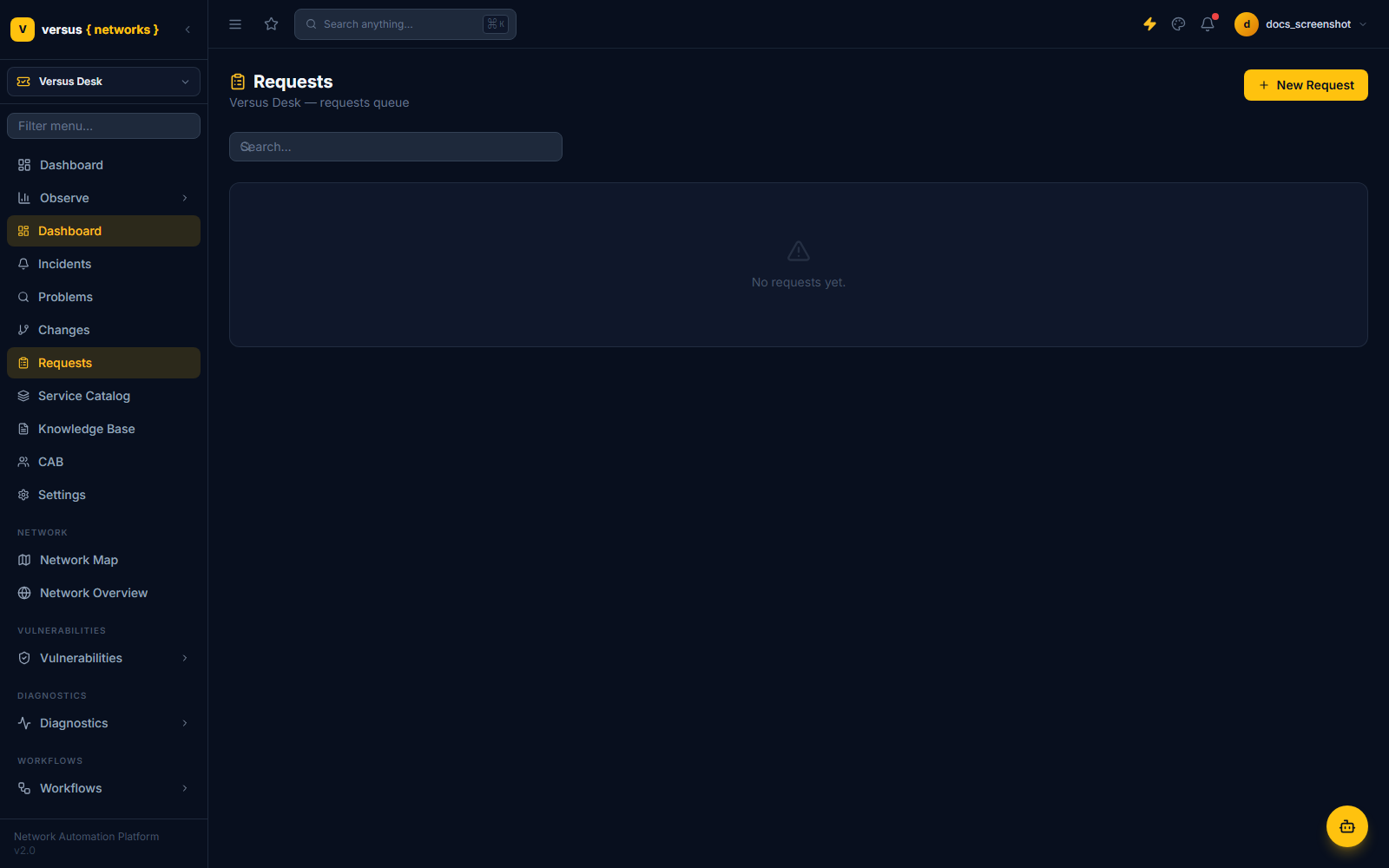Select Requests in the sidebar

[x=103, y=363]
